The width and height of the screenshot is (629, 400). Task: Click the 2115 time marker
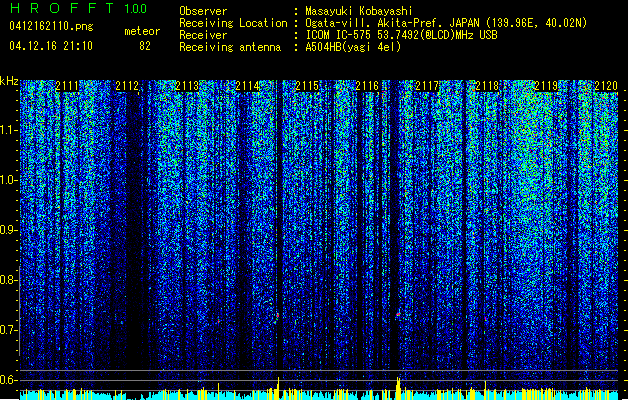[x=307, y=86]
